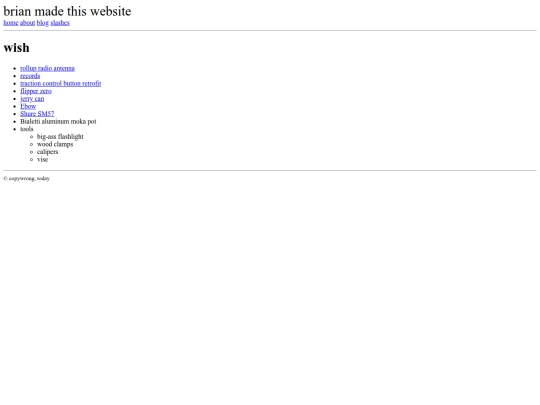Open the Shure SM57 link

coord(37,114)
